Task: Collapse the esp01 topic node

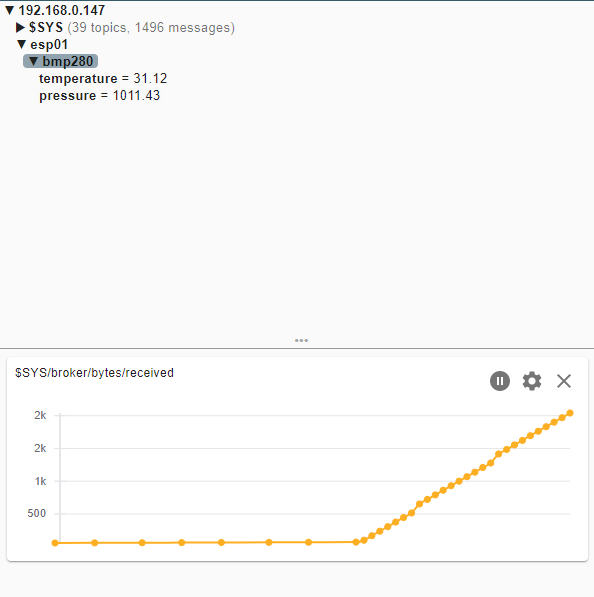Action: [22, 45]
